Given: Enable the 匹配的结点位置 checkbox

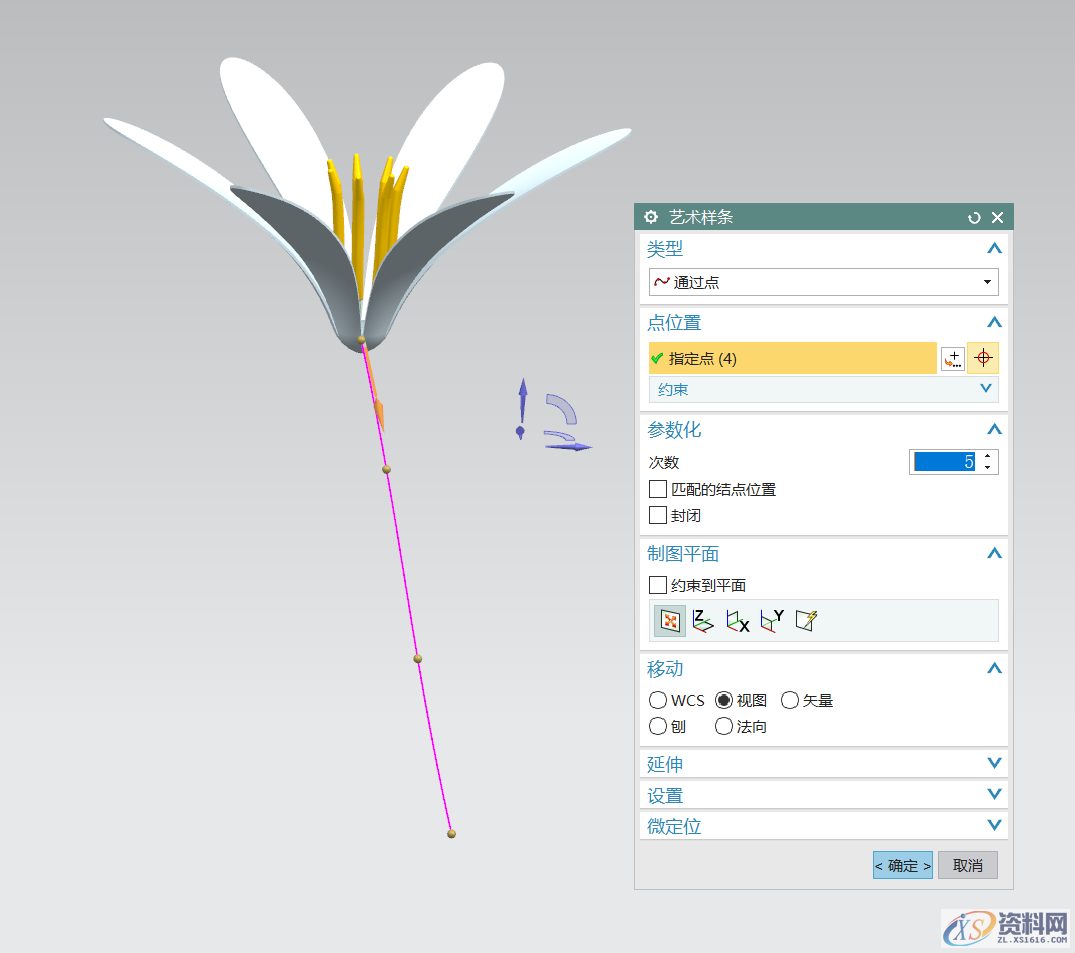Looking at the screenshot, I should (x=658, y=489).
